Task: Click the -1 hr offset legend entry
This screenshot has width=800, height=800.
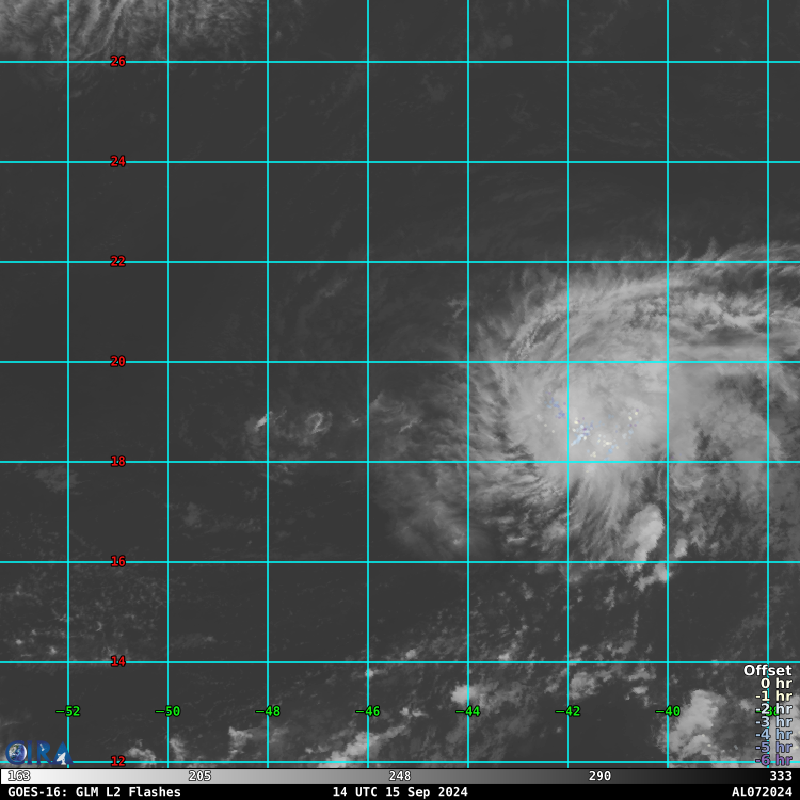Action: click(x=773, y=697)
